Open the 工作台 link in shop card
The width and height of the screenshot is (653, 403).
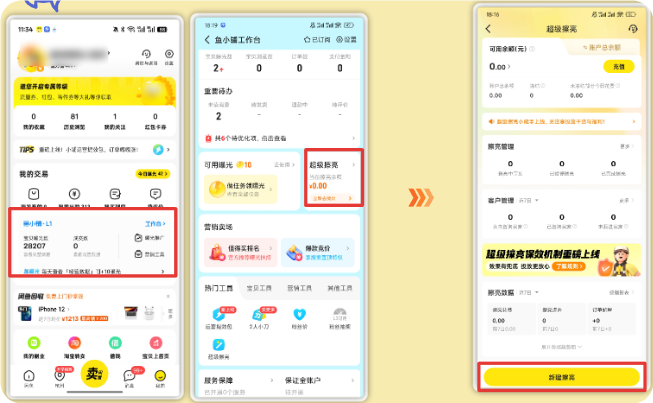click(x=155, y=224)
